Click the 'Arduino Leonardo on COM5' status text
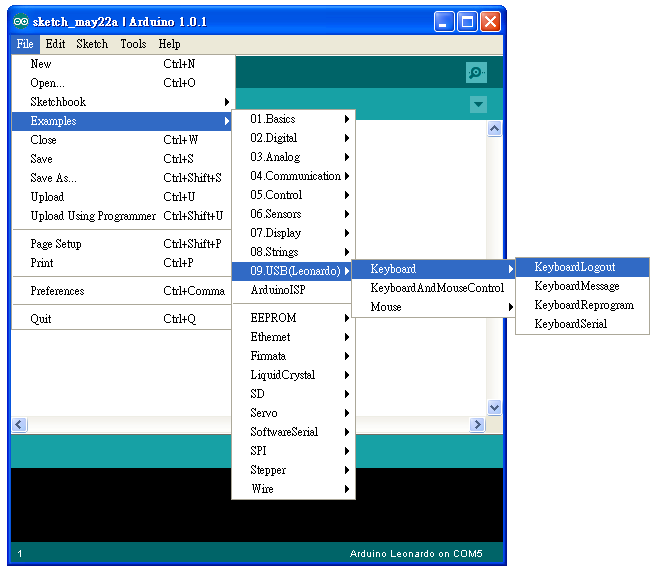Viewport: 654px width, 578px height. click(x=416, y=554)
